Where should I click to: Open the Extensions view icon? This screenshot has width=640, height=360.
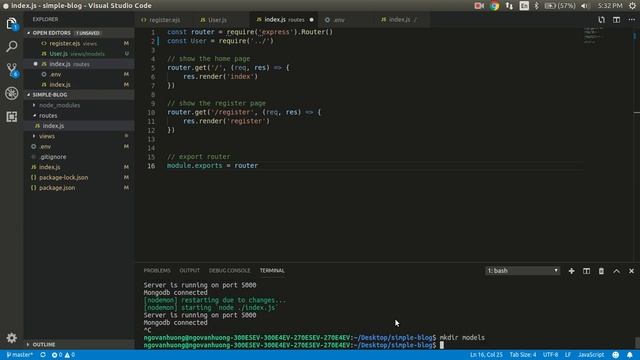(x=11, y=117)
